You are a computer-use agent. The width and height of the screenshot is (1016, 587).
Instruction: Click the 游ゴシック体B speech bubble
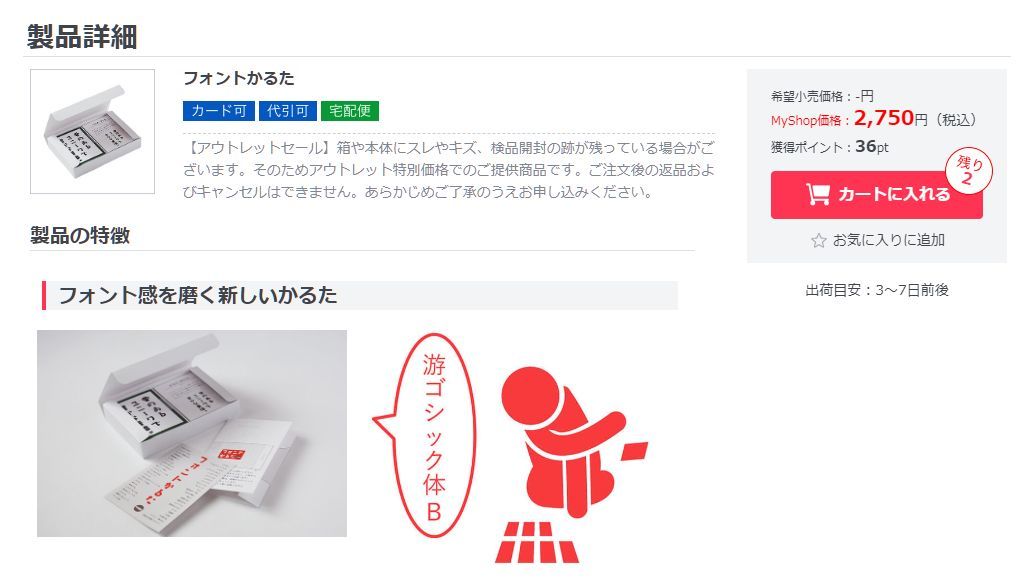425,435
